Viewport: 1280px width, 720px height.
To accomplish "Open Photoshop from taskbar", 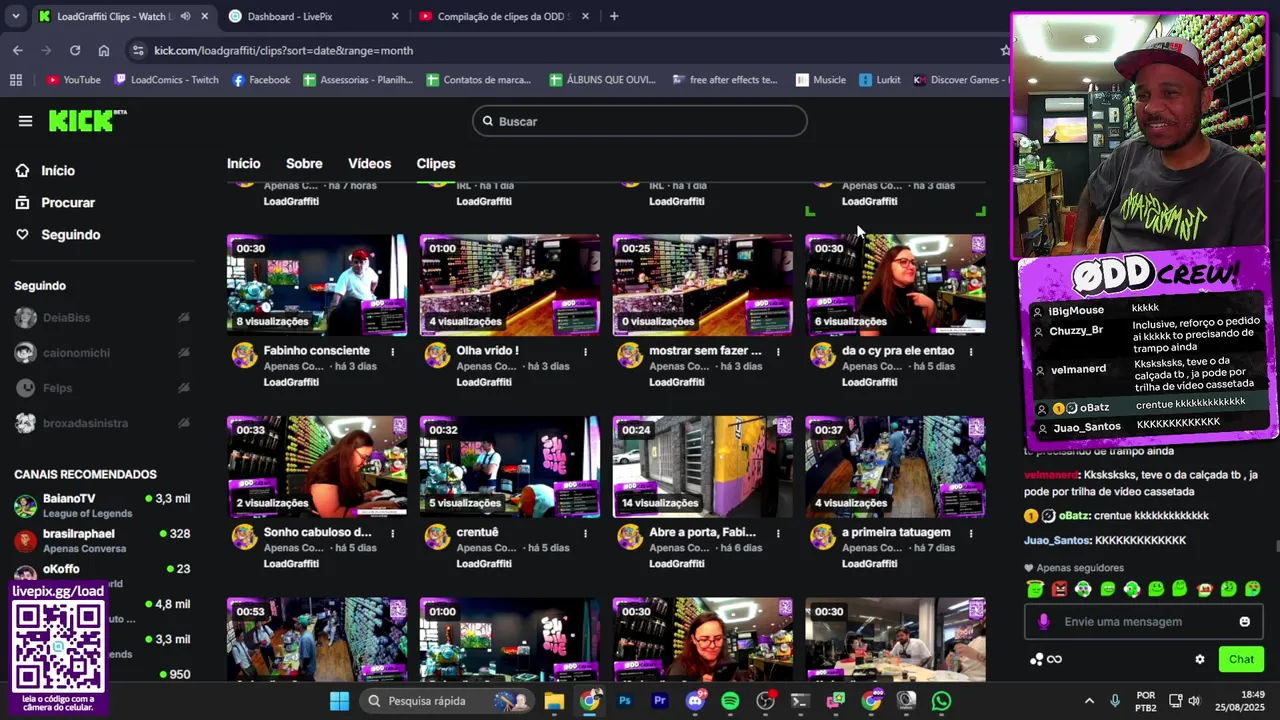I will [x=625, y=701].
